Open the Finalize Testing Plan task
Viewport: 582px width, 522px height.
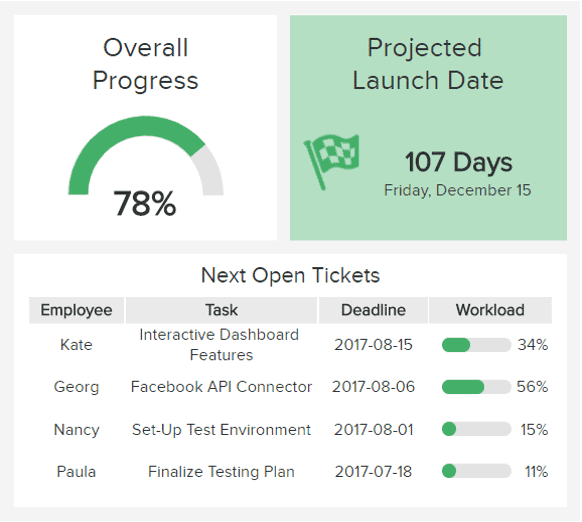pyautogui.click(x=221, y=472)
